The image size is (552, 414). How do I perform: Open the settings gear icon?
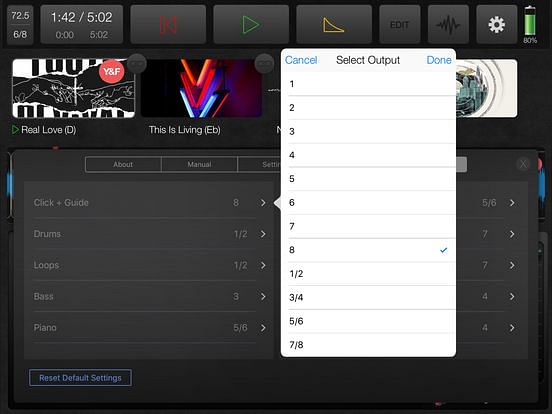click(x=496, y=25)
